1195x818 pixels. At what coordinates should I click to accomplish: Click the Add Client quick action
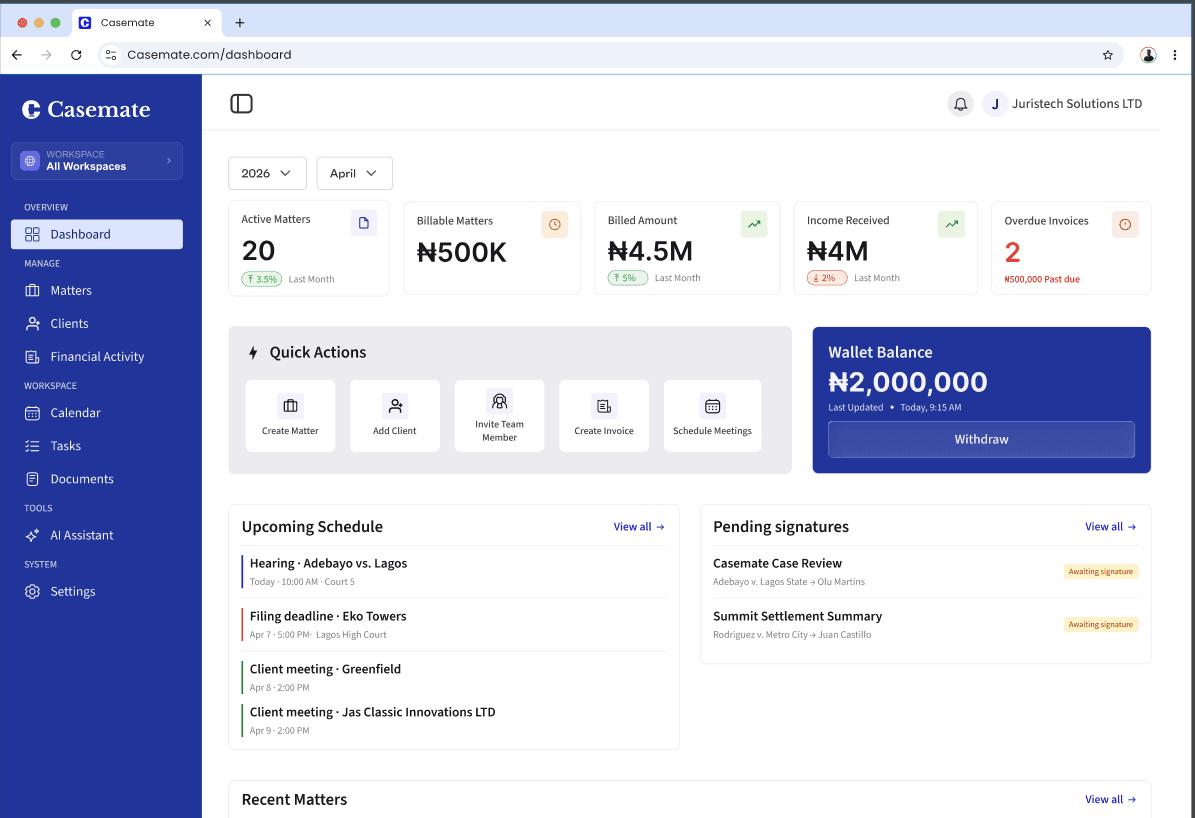(395, 415)
